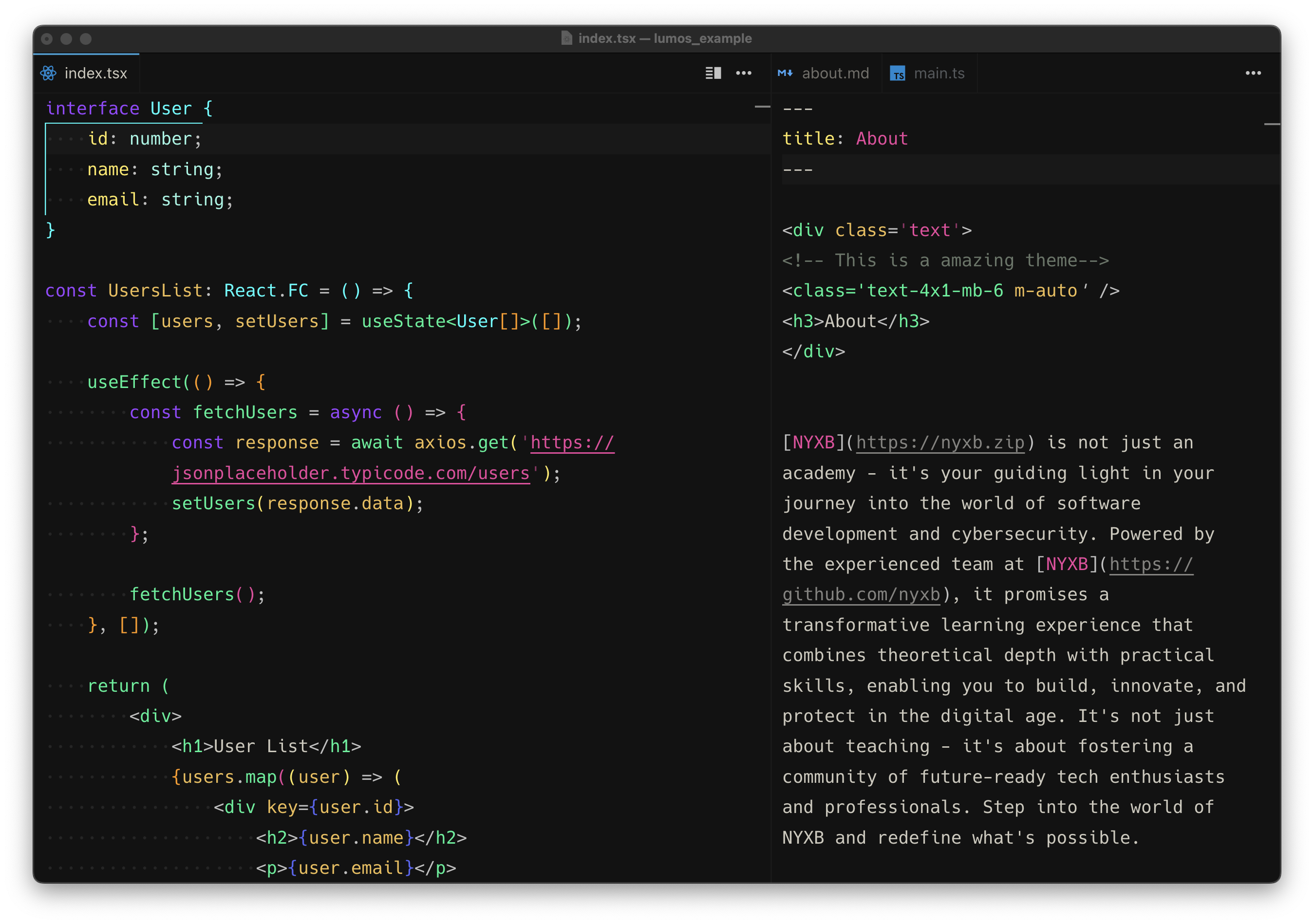Click the file icon in the title bar

566,38
